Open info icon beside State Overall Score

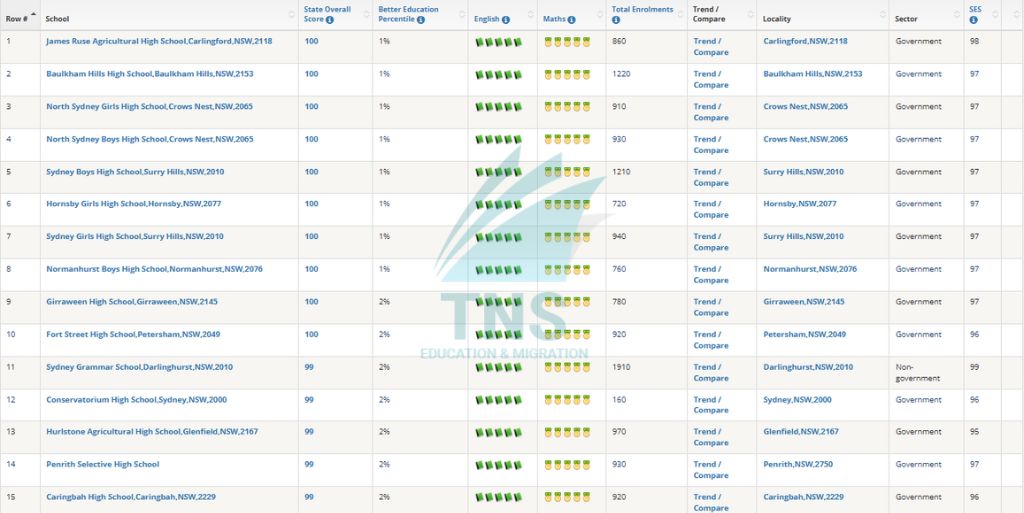330,20
